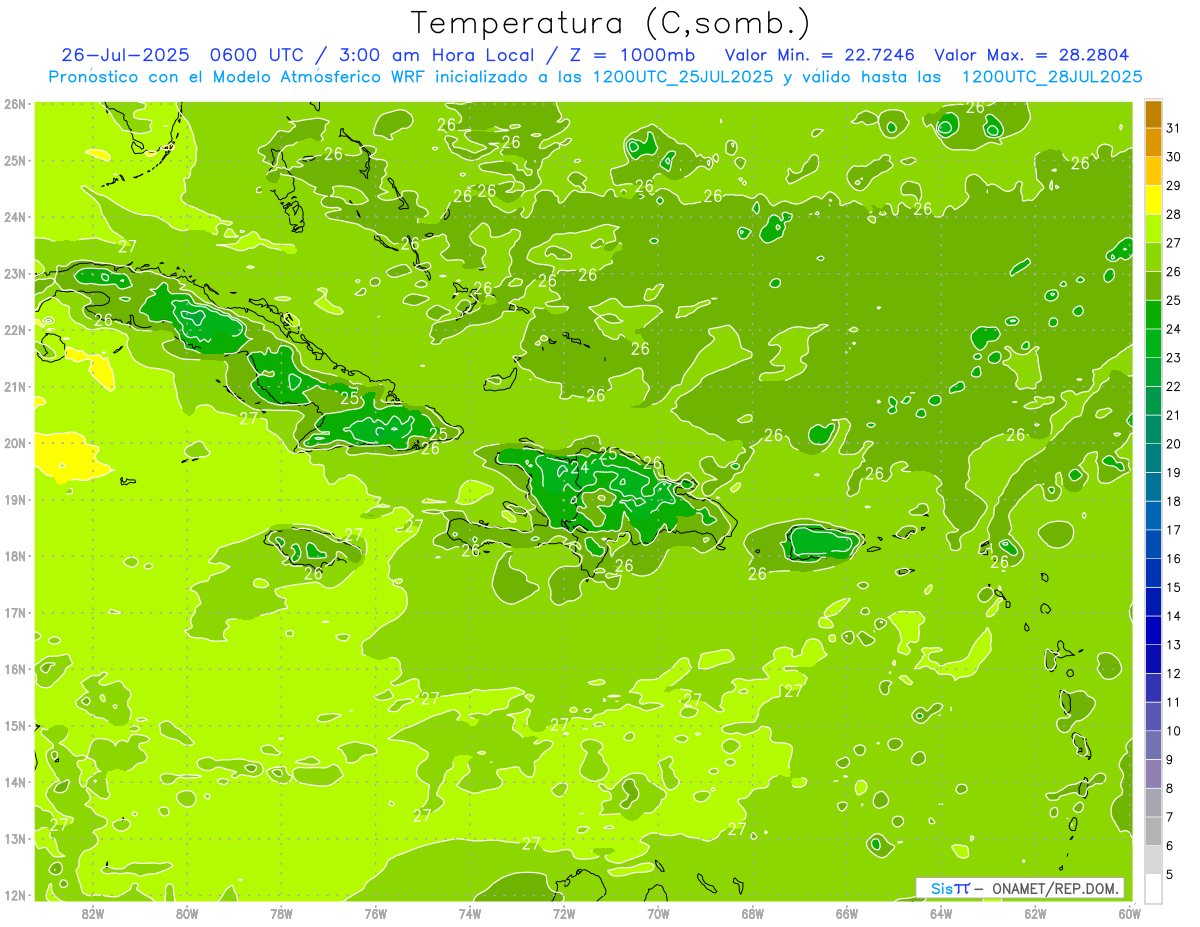Pick the light green 27–28 colorbar swatch
This screenshot has height=927, width=1200.
1153,229
